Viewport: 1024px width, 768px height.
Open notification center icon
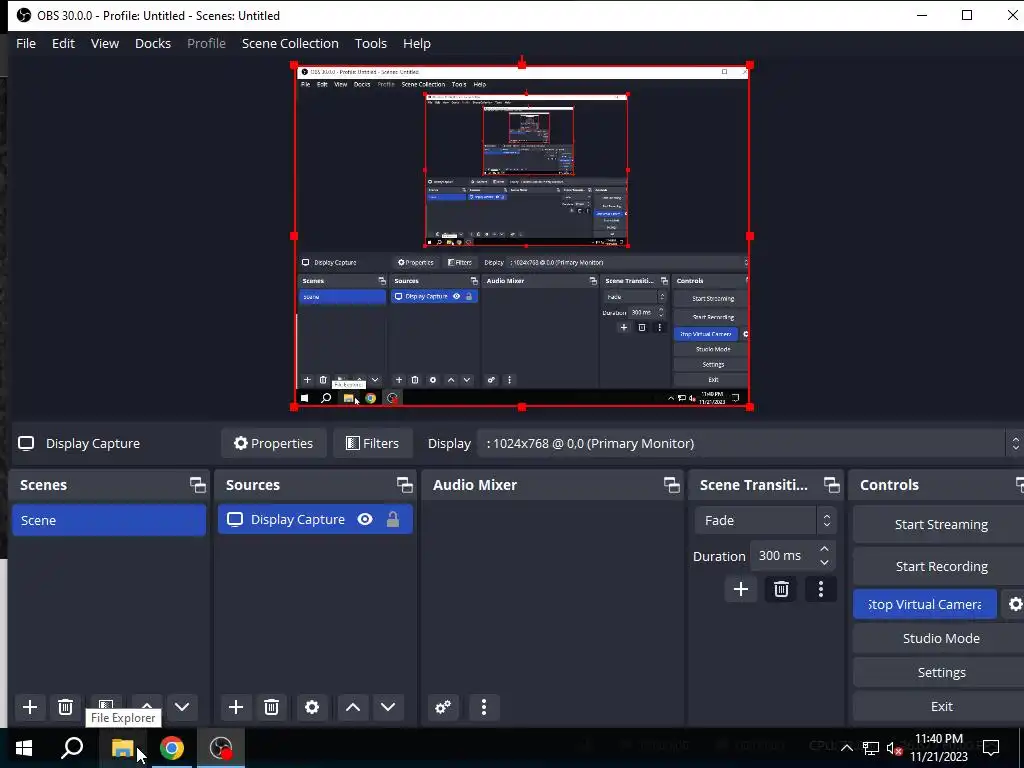pos(991,748)
